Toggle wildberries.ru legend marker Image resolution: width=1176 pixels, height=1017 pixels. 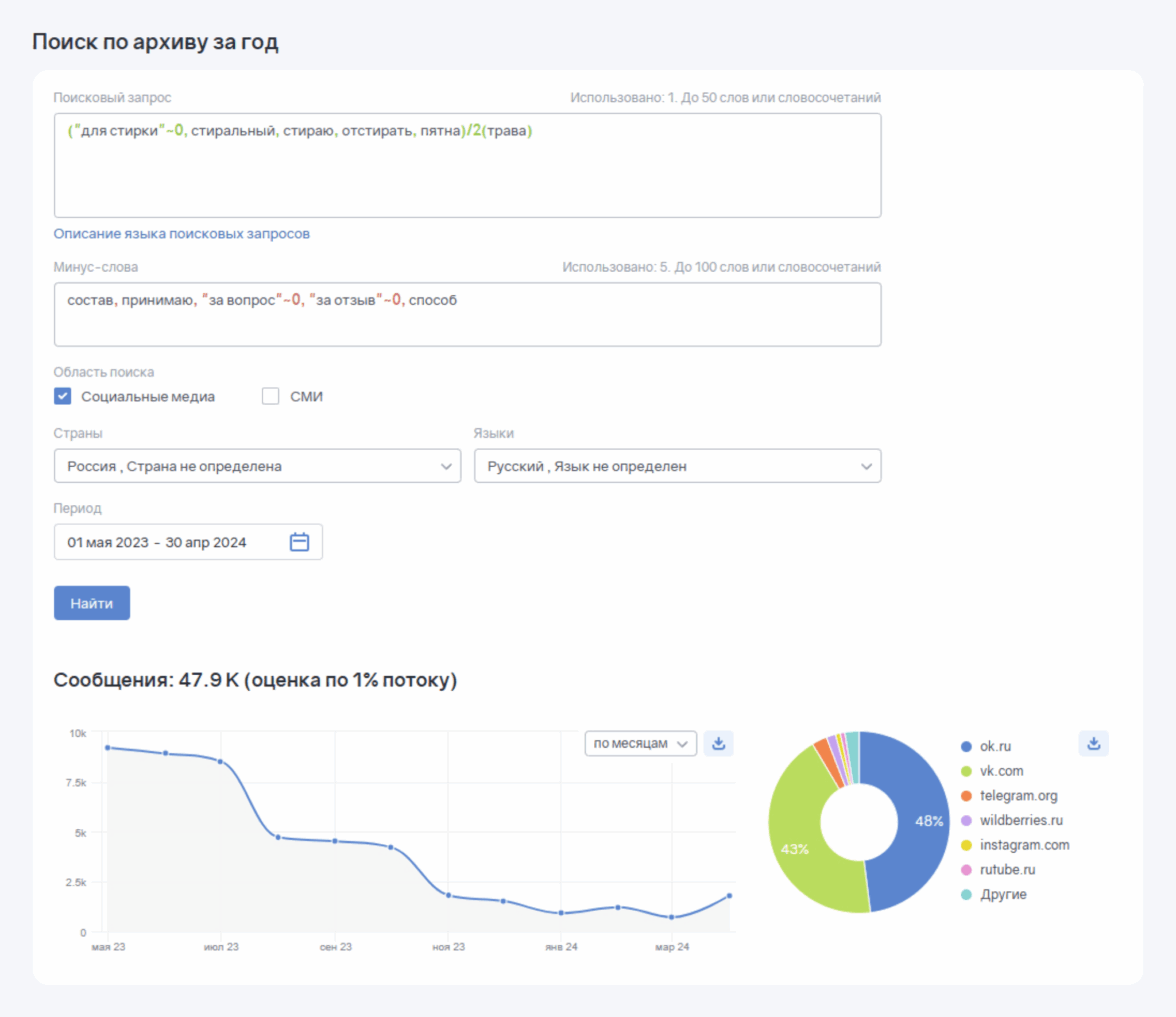[x=965, y=820]
